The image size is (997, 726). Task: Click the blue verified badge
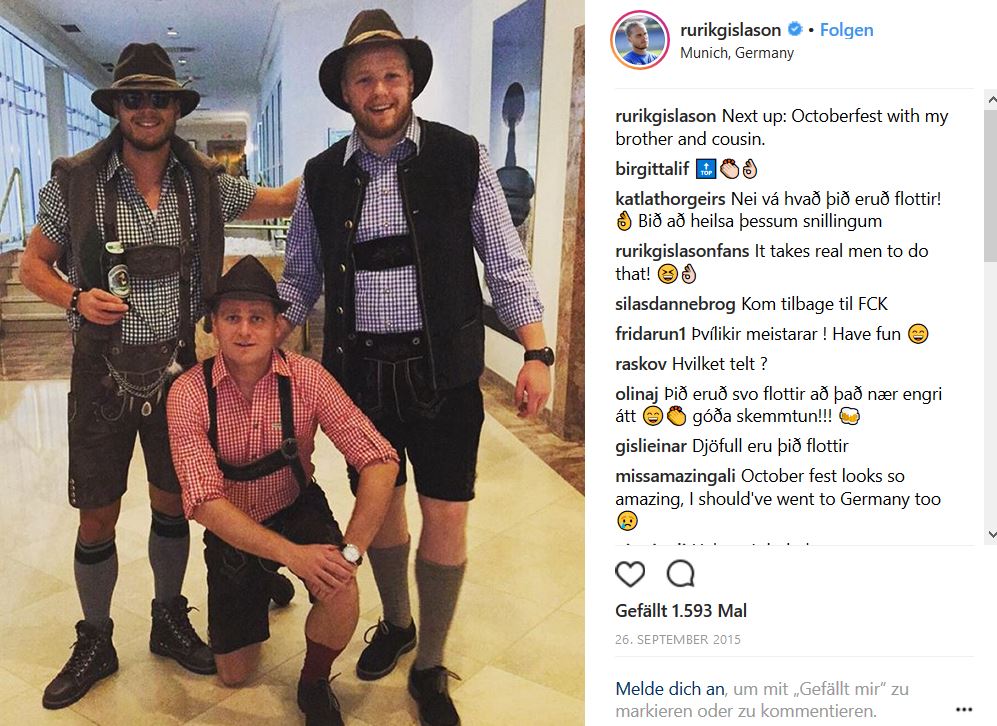[795, 29]
